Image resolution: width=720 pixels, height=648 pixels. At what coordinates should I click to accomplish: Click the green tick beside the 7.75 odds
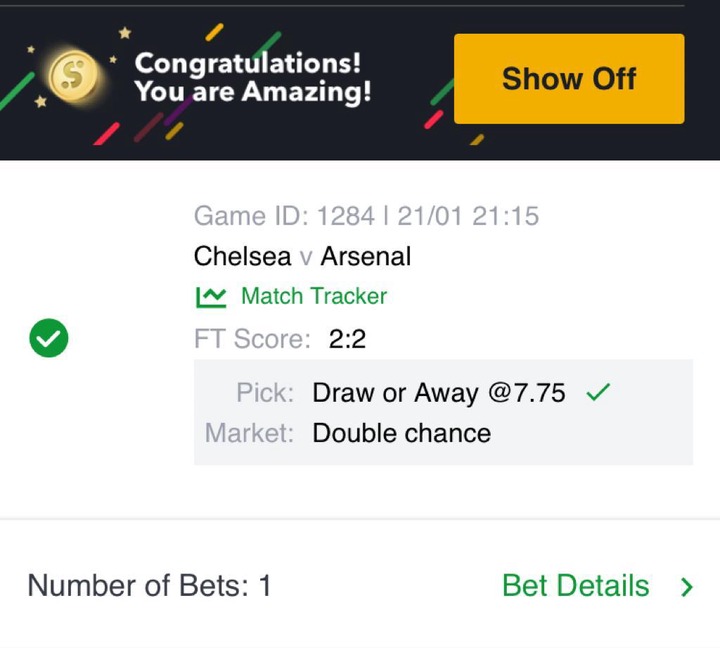pos(598,393)
